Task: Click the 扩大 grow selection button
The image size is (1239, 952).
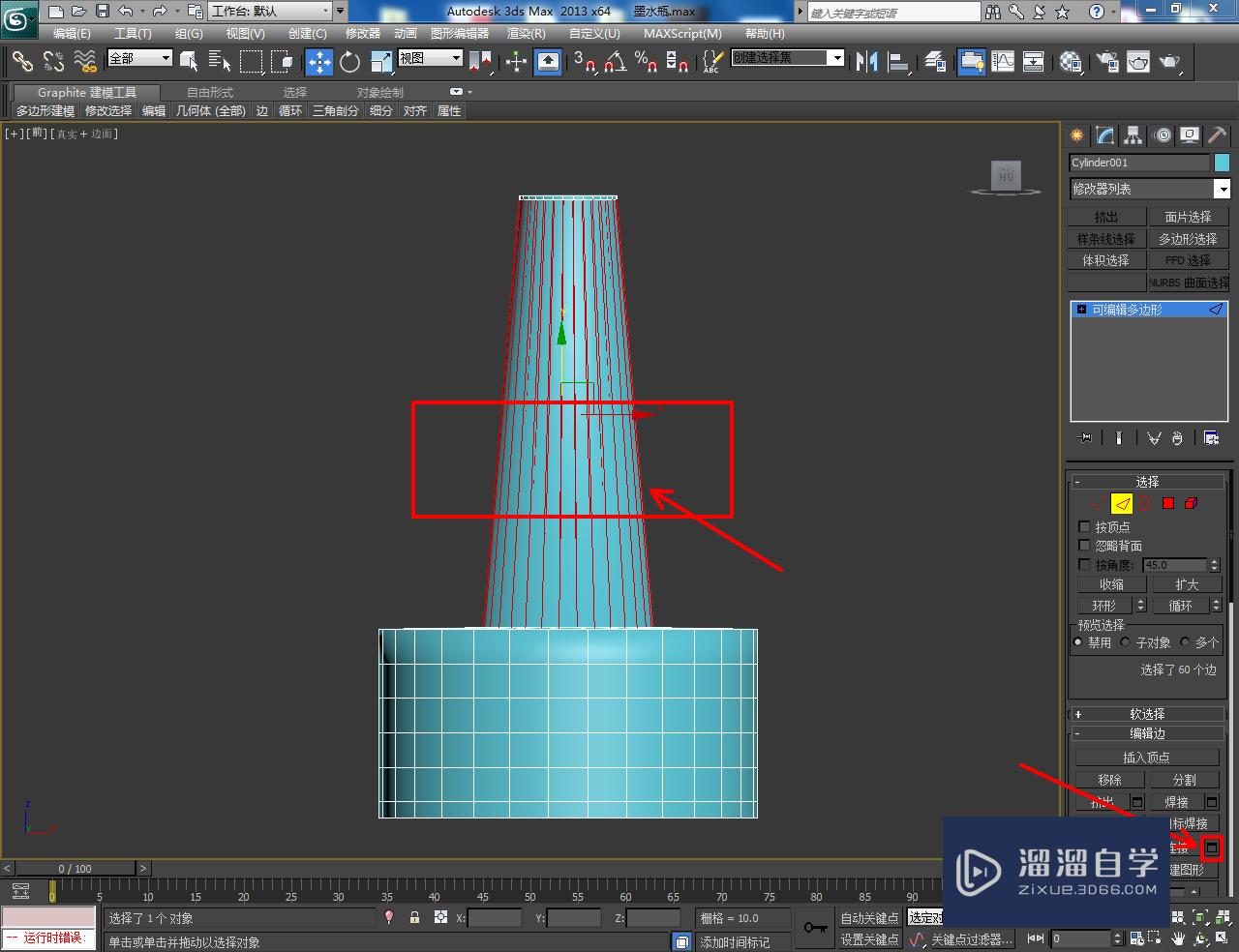Action: point(1187,584)
